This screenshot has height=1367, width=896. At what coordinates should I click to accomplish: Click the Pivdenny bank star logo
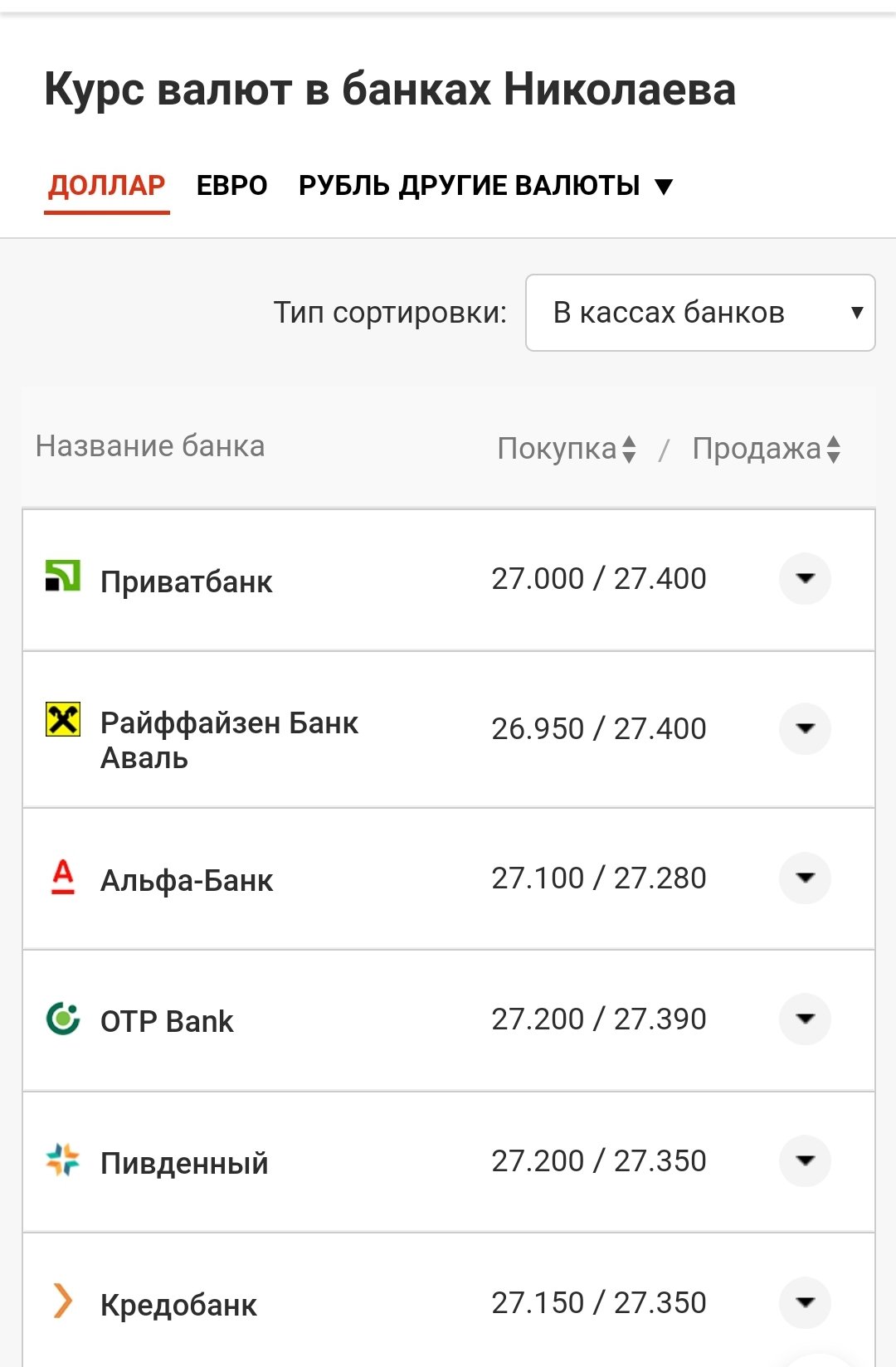[x=63, y=1160]
